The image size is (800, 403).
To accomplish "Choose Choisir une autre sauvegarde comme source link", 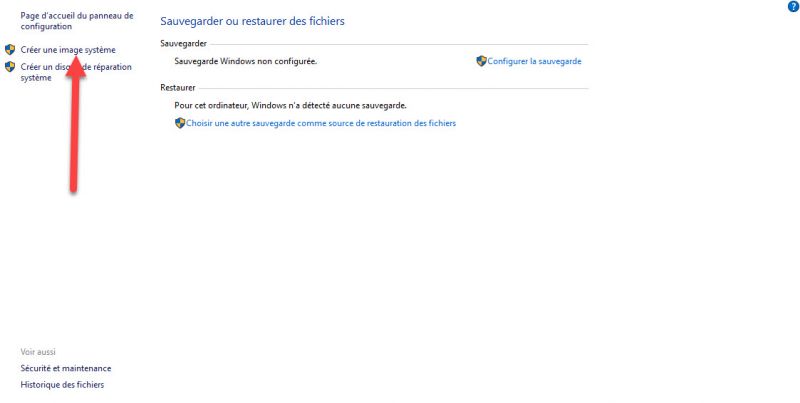I will tap(321, 123).
